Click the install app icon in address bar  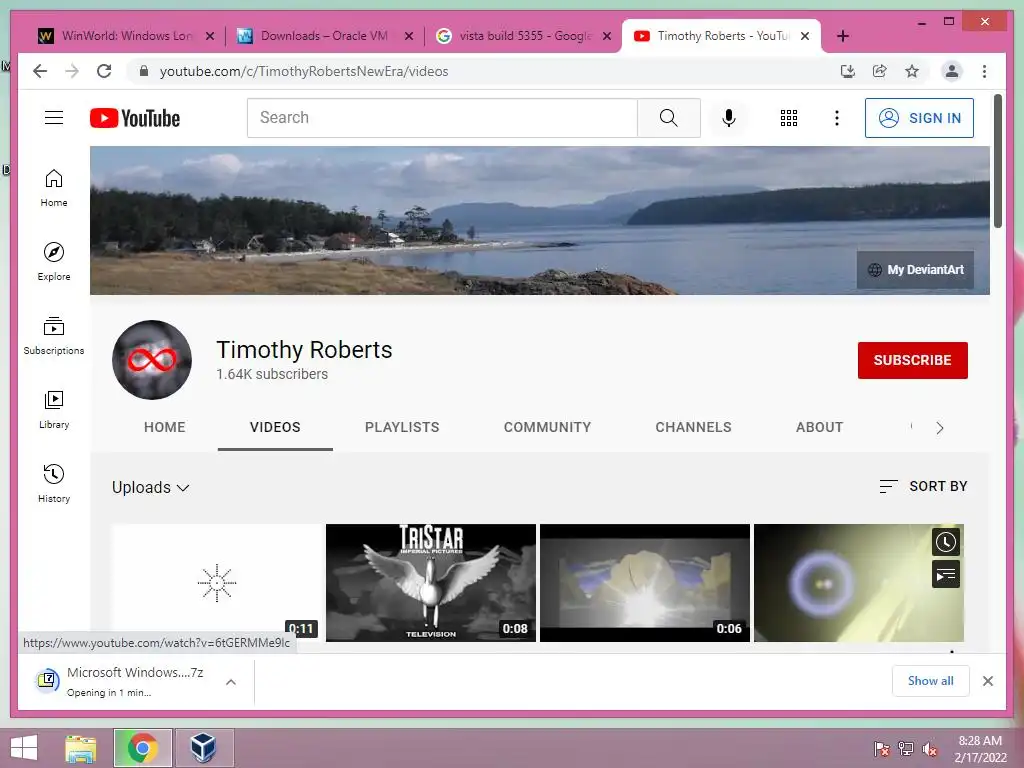pos(848,71)
